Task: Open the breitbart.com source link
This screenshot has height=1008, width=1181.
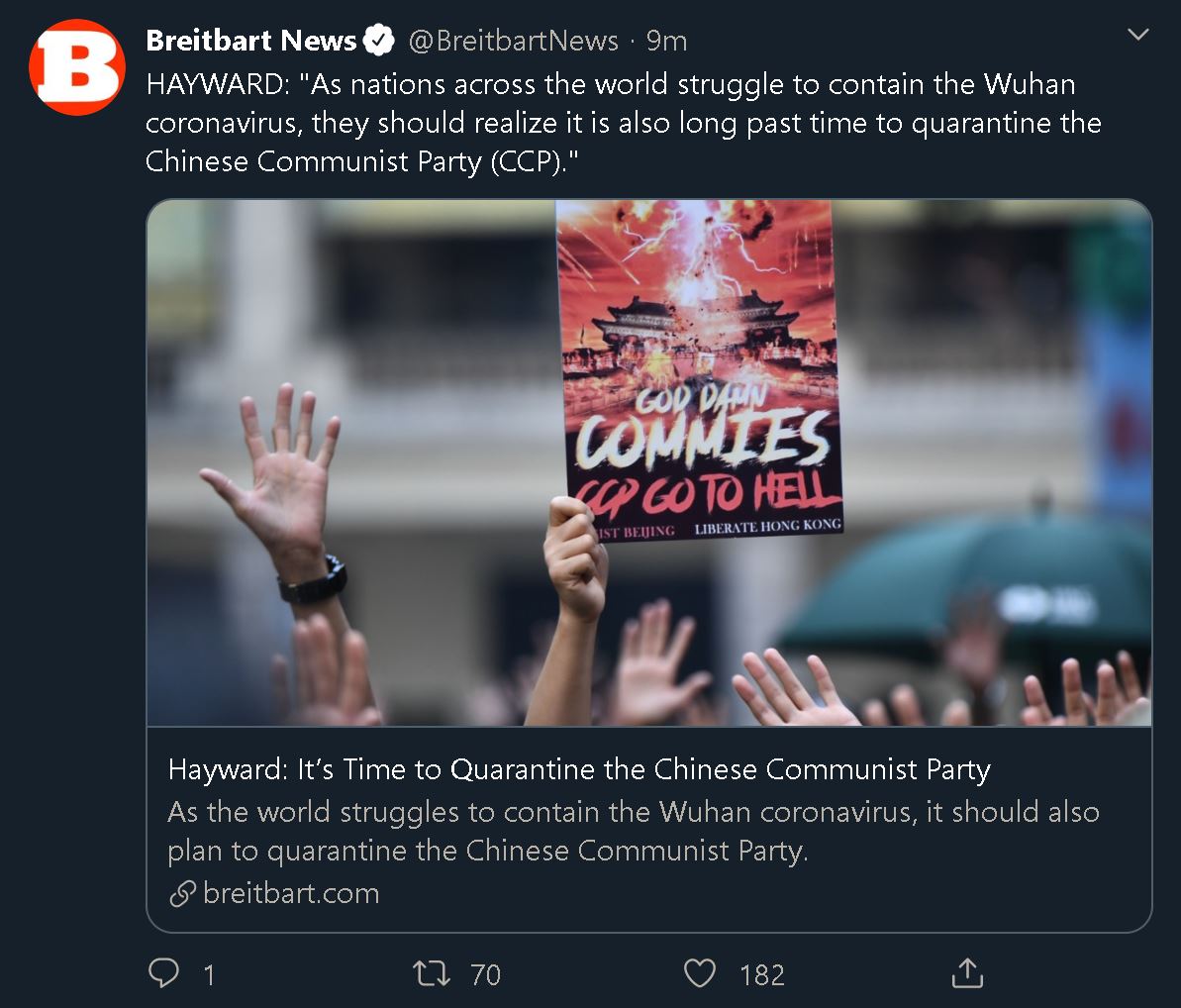Action: [x=291, y=893]
